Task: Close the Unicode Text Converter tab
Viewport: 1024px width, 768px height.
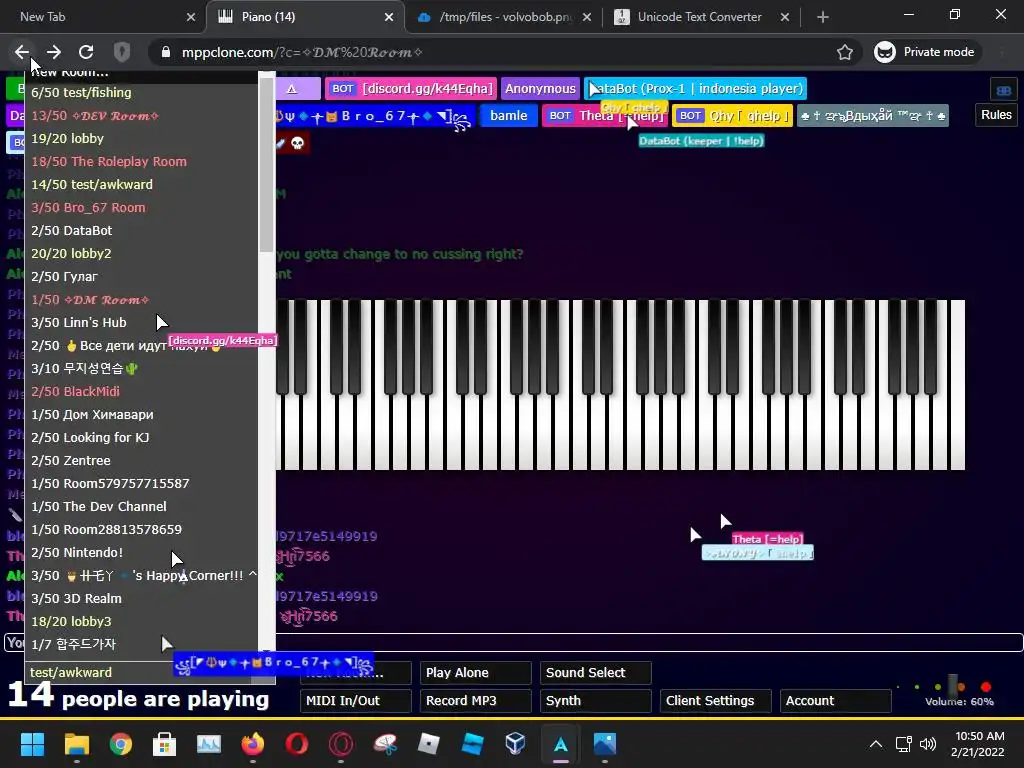Action: click(785, 17)
